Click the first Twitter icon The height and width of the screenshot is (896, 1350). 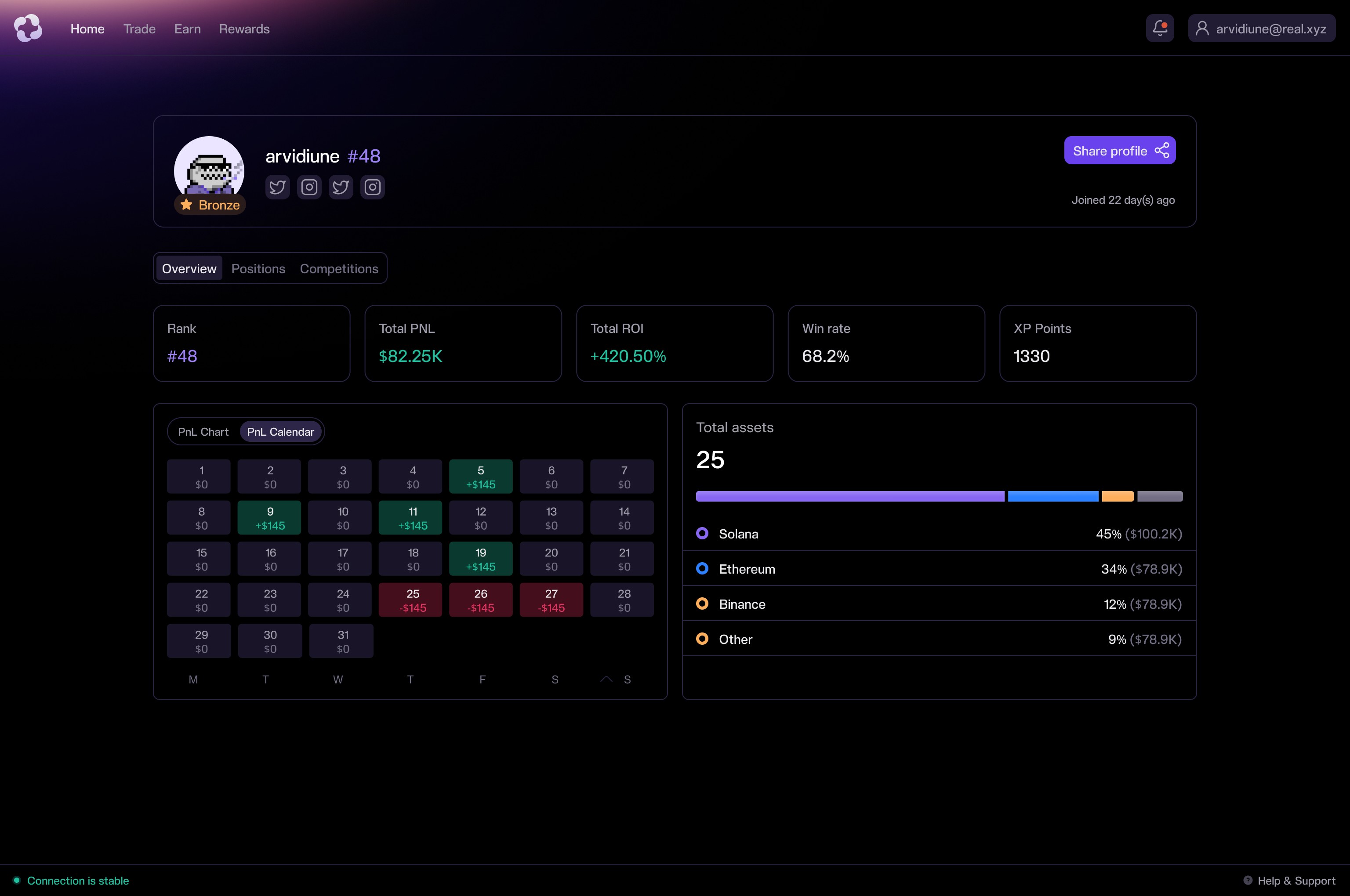277,188
